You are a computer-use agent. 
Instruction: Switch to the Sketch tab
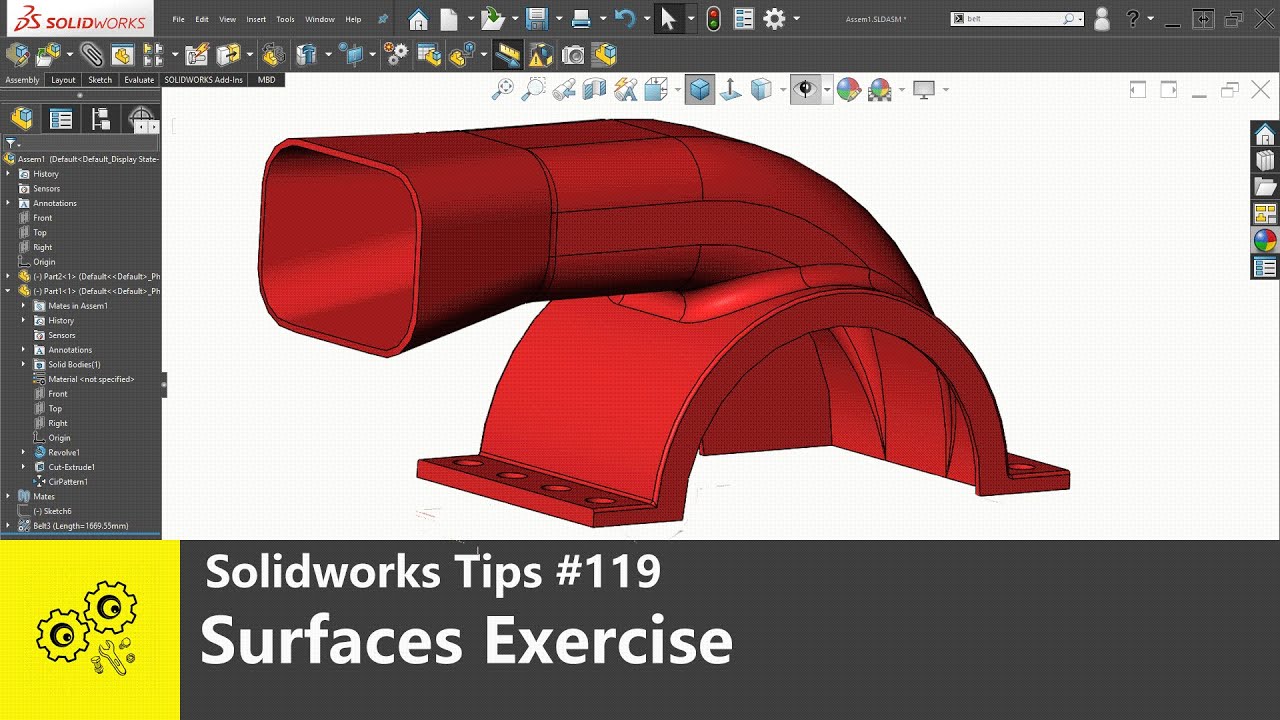click(x=100, y=80)
